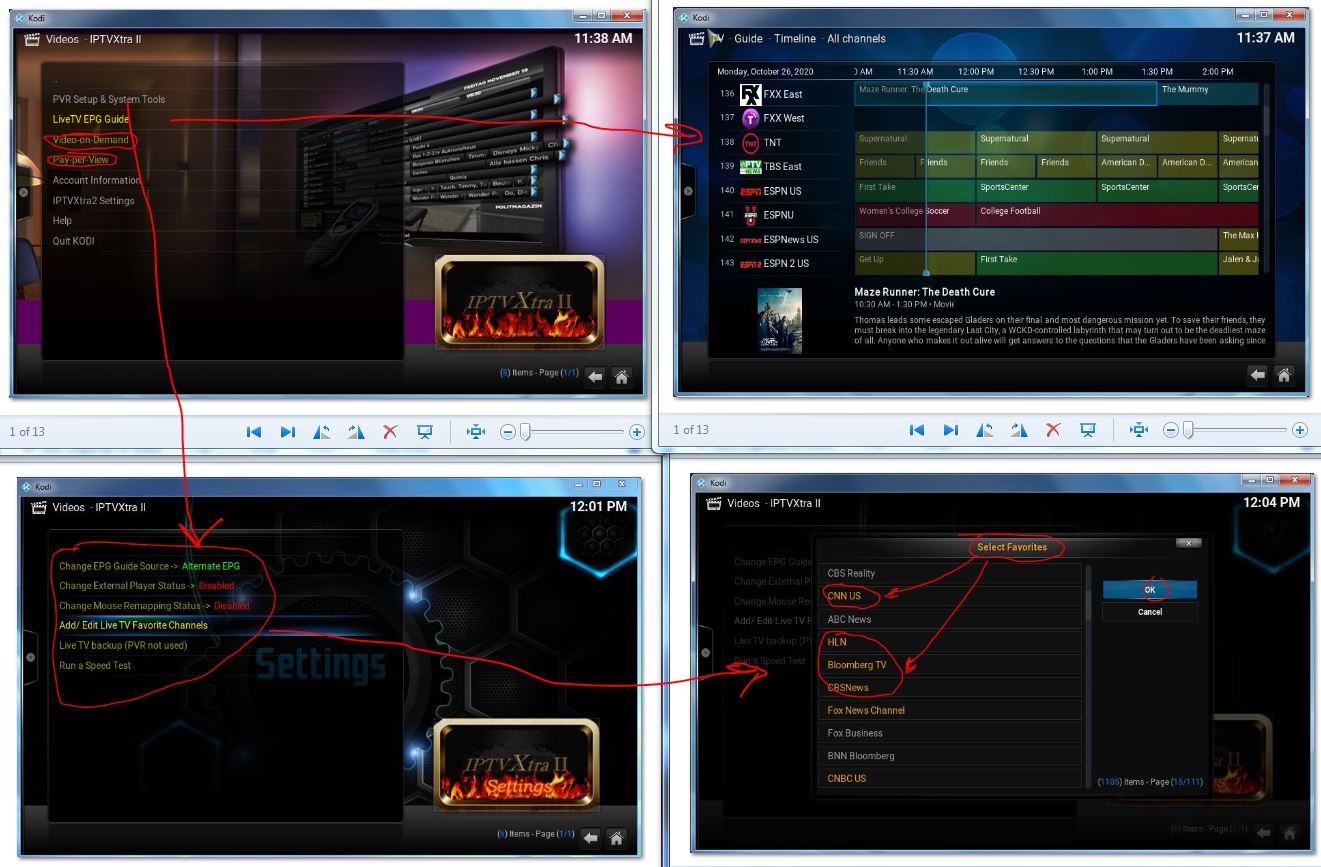The width and height of the screenshot is (1321, 867).
Task: Toggle Fox News Channel as a favorite
Action: point(951,710)
